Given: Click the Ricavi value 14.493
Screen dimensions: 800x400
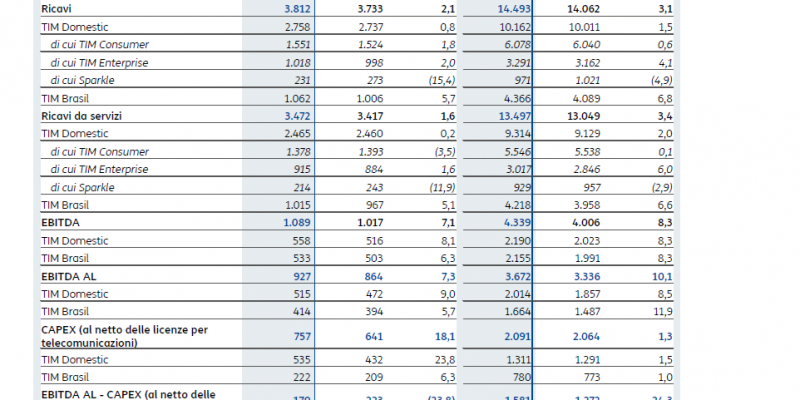Looking at the screenshot, I should [x=514, y=9].
